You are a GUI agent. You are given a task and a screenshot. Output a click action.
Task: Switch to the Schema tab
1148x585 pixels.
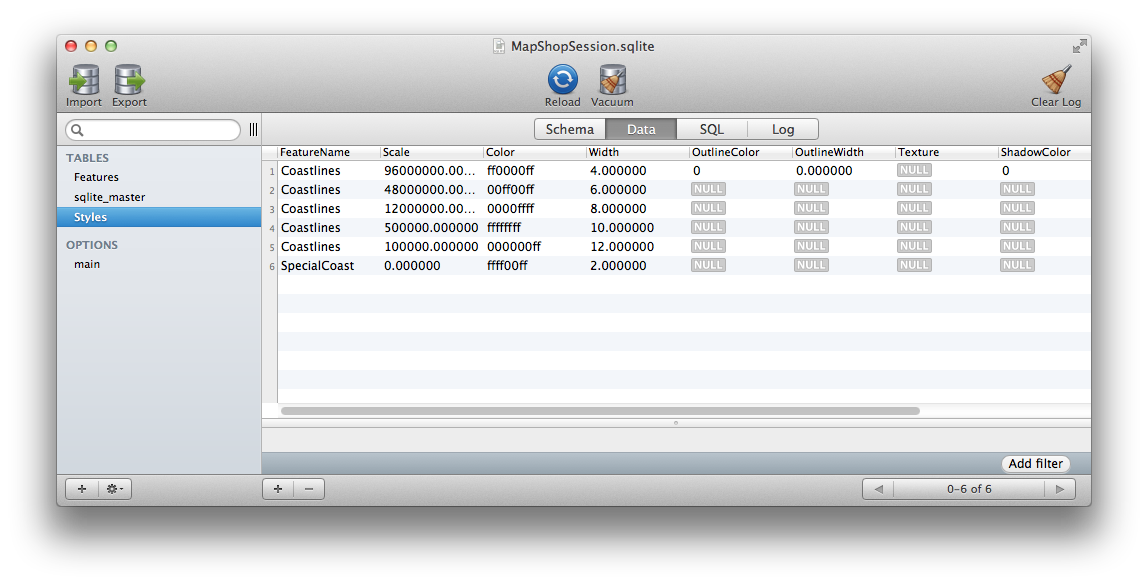[569, 129]
